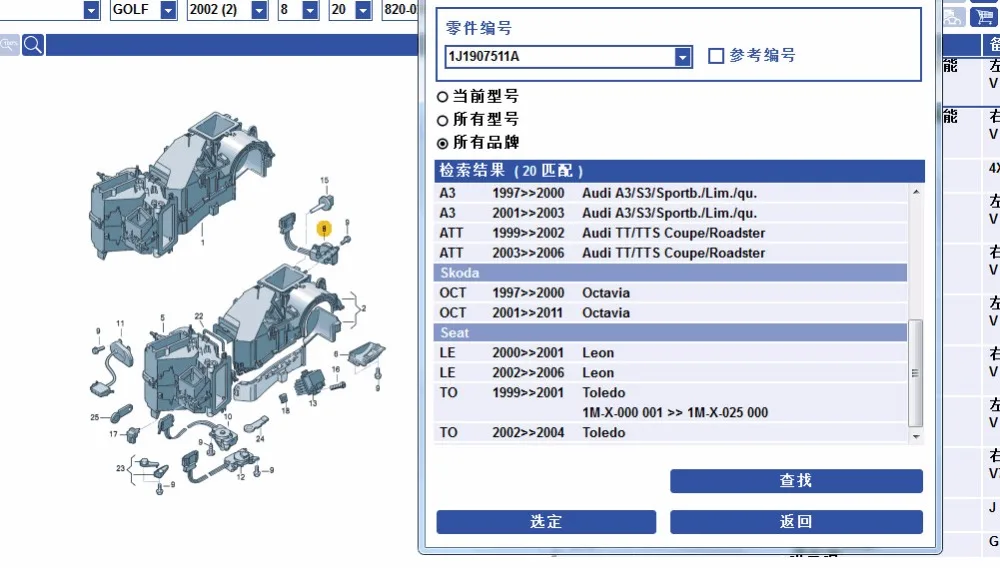1000x568 pixels.
Task: Click the 返回 back button
Action: 796,521
